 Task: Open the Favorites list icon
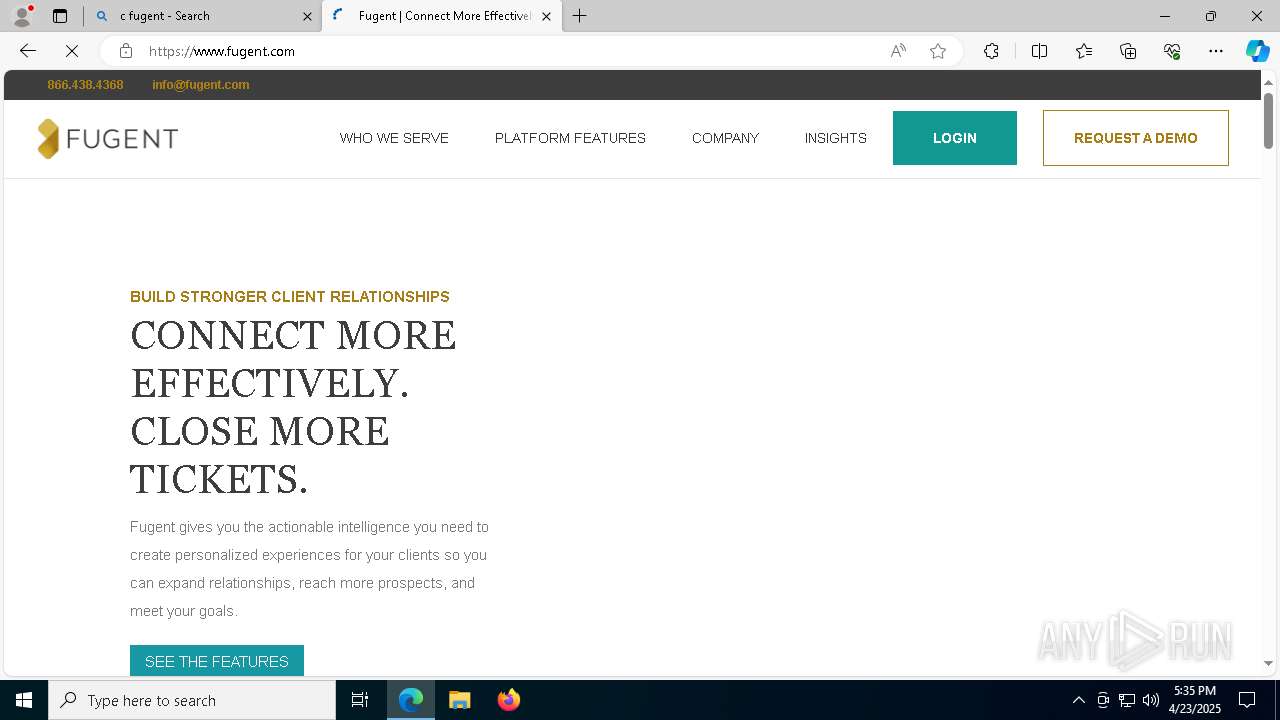(x=1084, y=51)
